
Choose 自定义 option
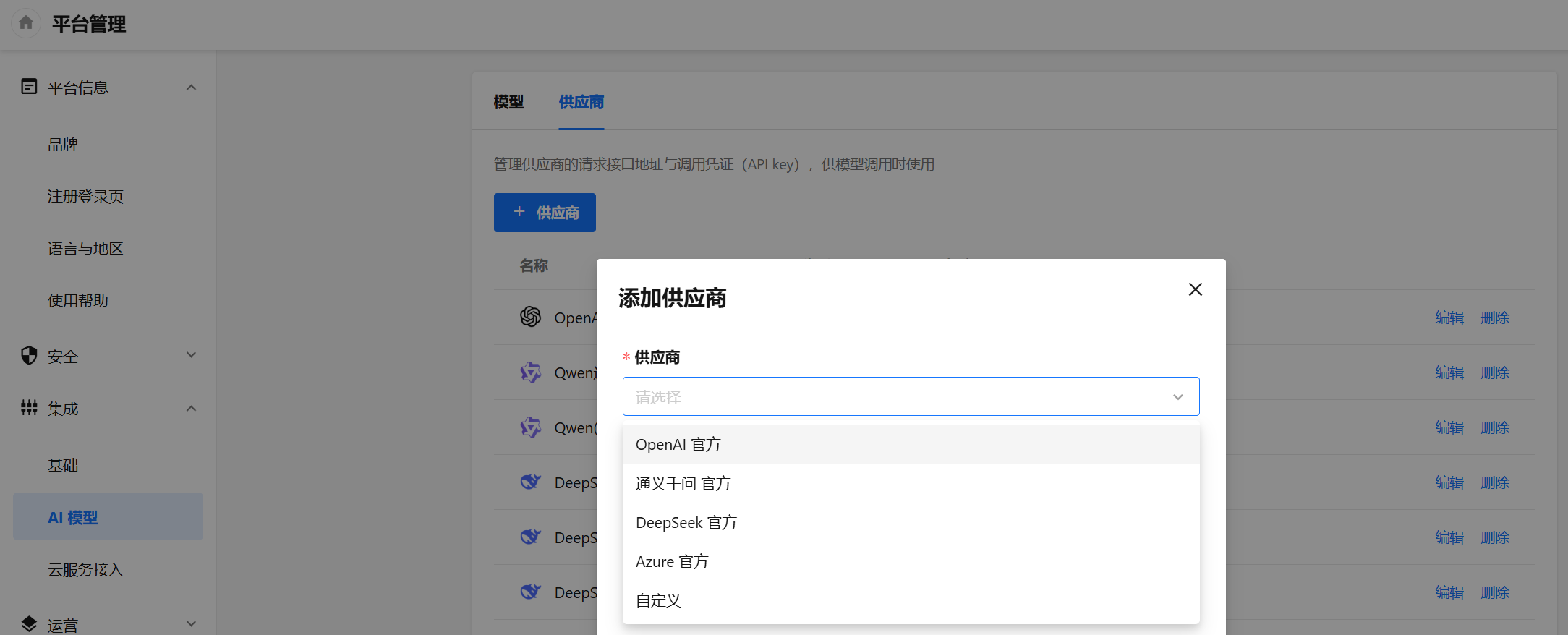click(x=911, y=600)
